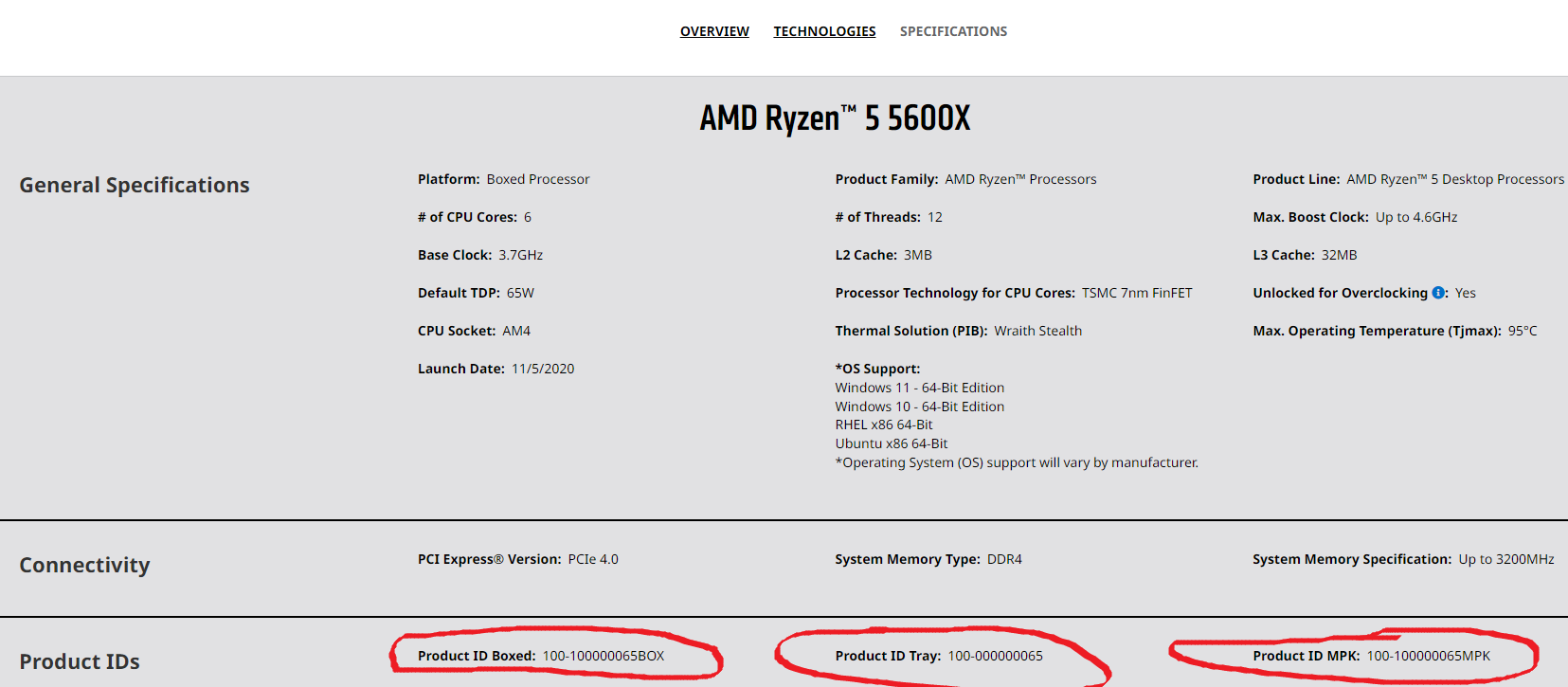Screen dimensions: 1568x687
Task: Click Product ID Boxed value 100-100000065BOX
Action: [604, 656]
